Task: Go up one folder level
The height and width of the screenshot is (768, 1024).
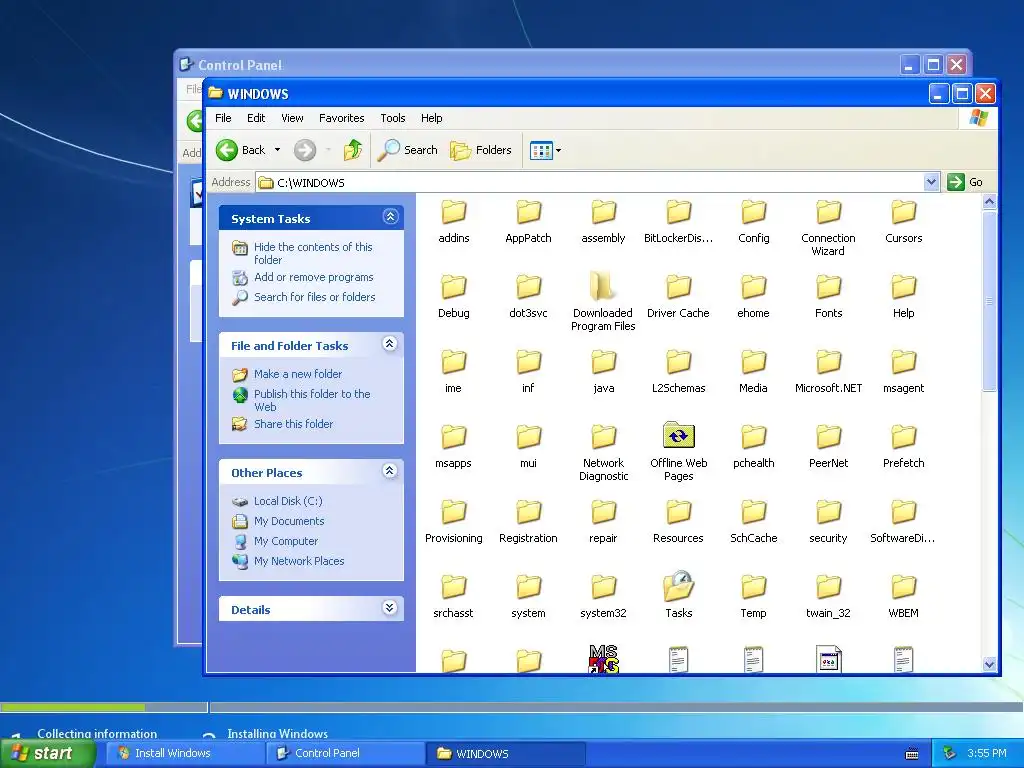Action: [353, 150]
